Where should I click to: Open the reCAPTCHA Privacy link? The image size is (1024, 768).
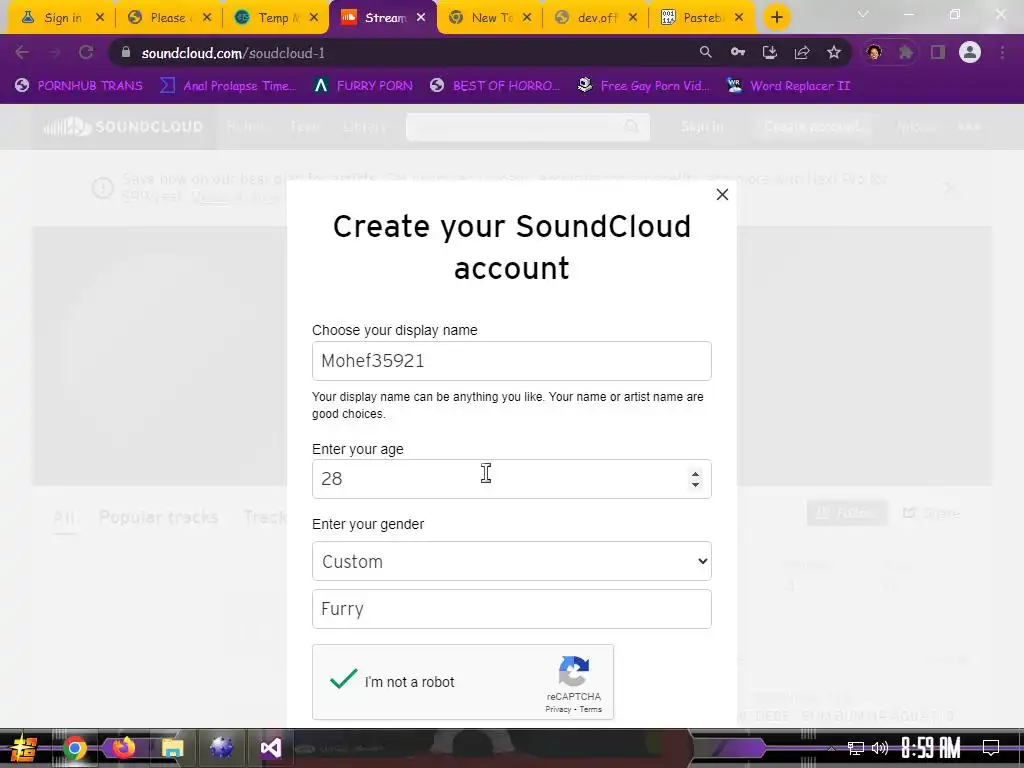tap(558, 709)
